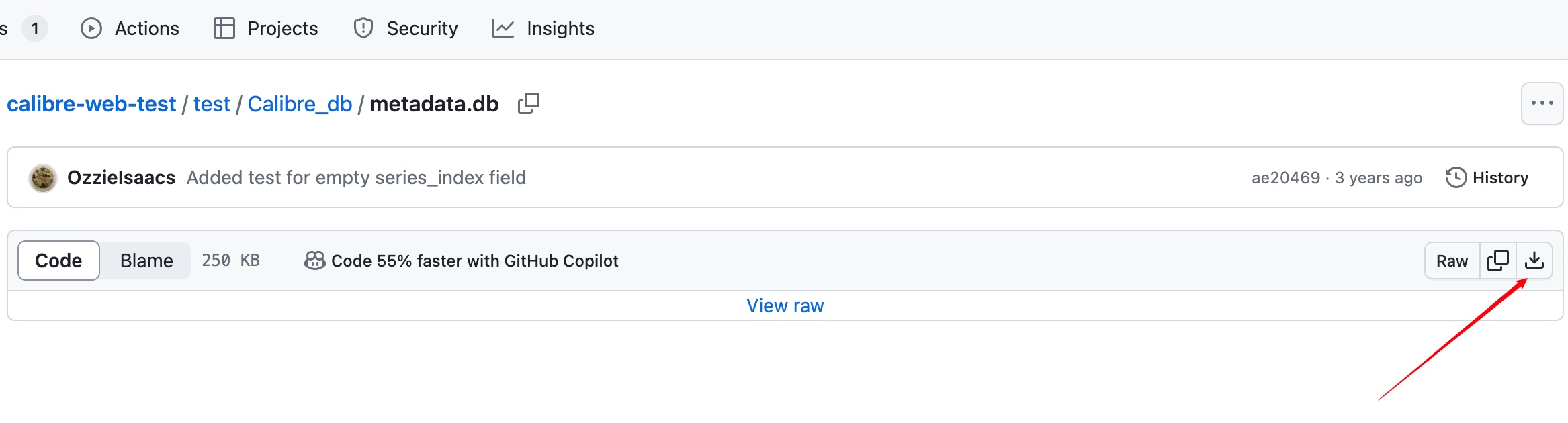The width and height of the screenshot is (1568, 423).
Task: Click the View raw link
Action: tap(785, 305)
